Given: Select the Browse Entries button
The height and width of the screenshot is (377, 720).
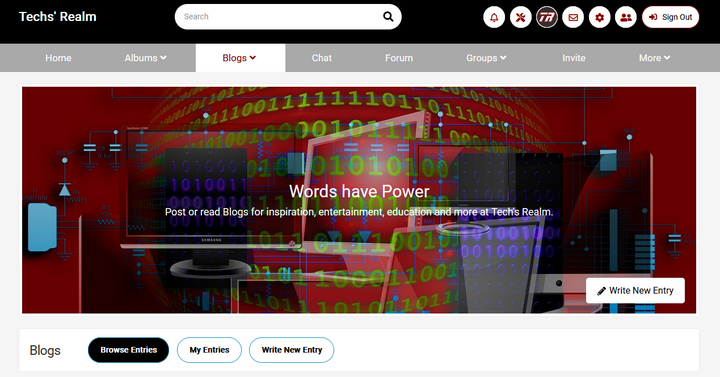Looking at the screenshot, I should point(129,350).
